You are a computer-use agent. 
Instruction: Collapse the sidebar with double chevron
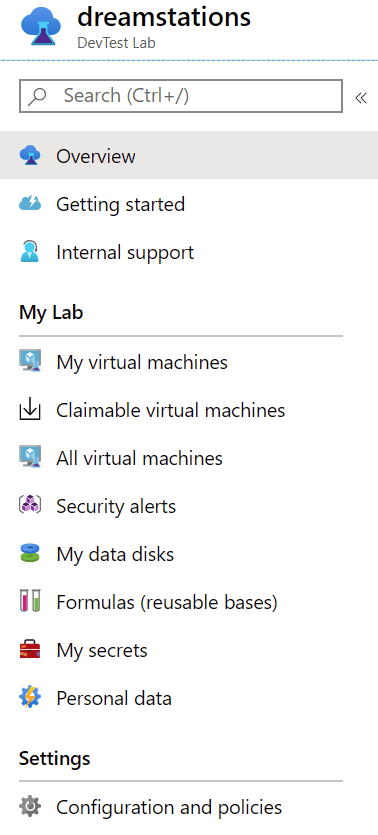coord(361,98)
